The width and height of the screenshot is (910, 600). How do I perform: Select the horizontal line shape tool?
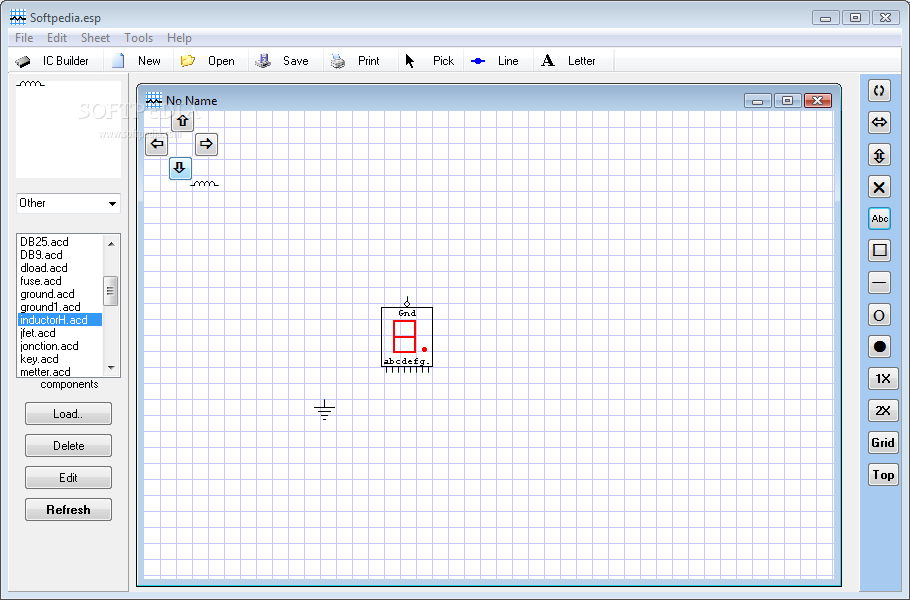(x=879, y=283)
